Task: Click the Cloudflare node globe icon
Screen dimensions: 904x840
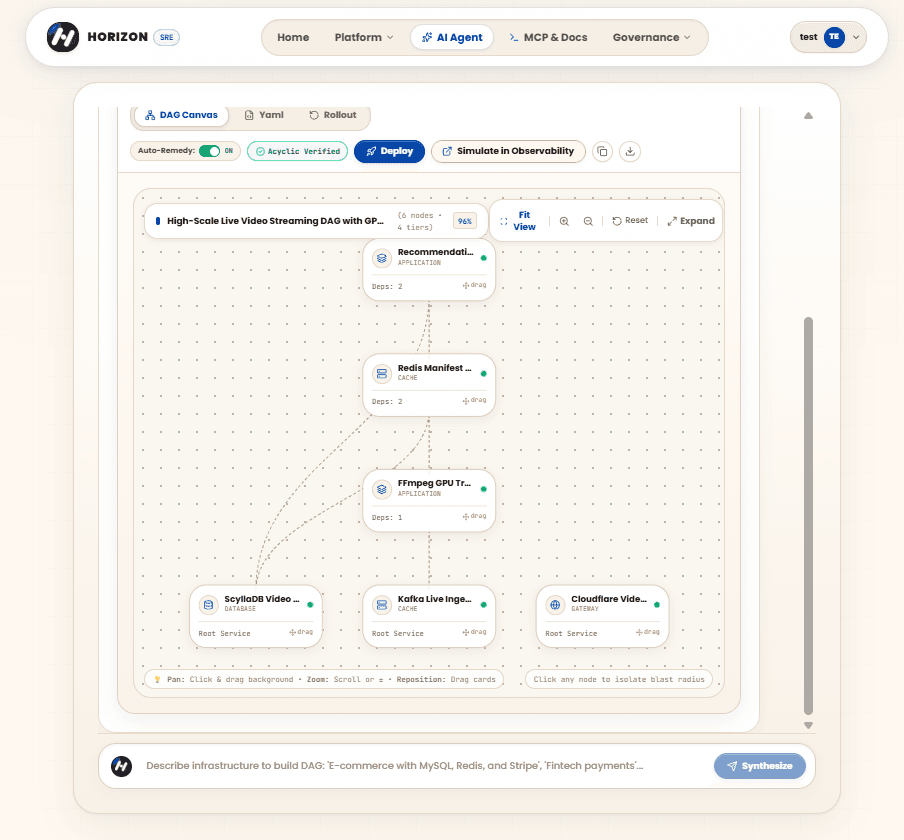Action: pos(555,605)
